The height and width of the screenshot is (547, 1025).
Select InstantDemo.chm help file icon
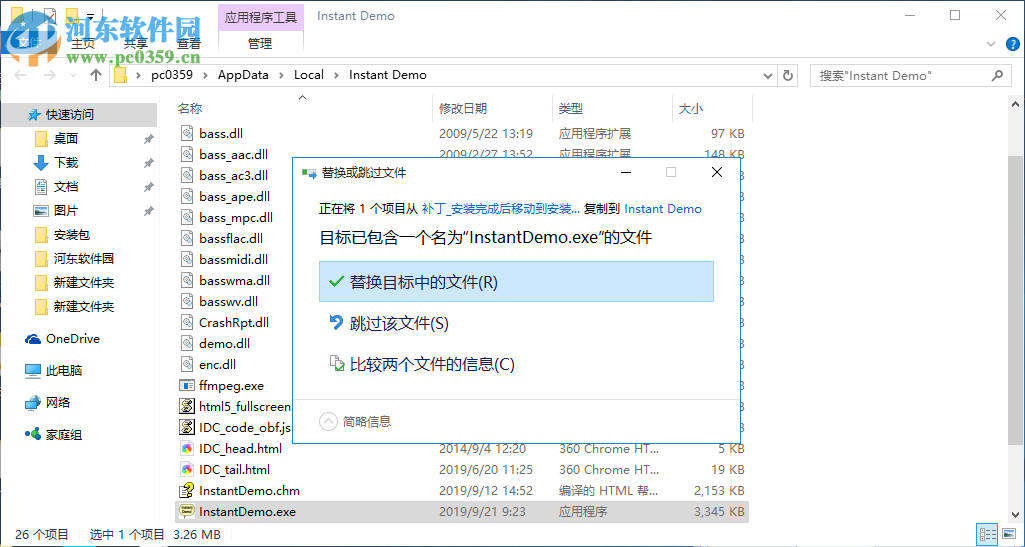click(188, 490)
